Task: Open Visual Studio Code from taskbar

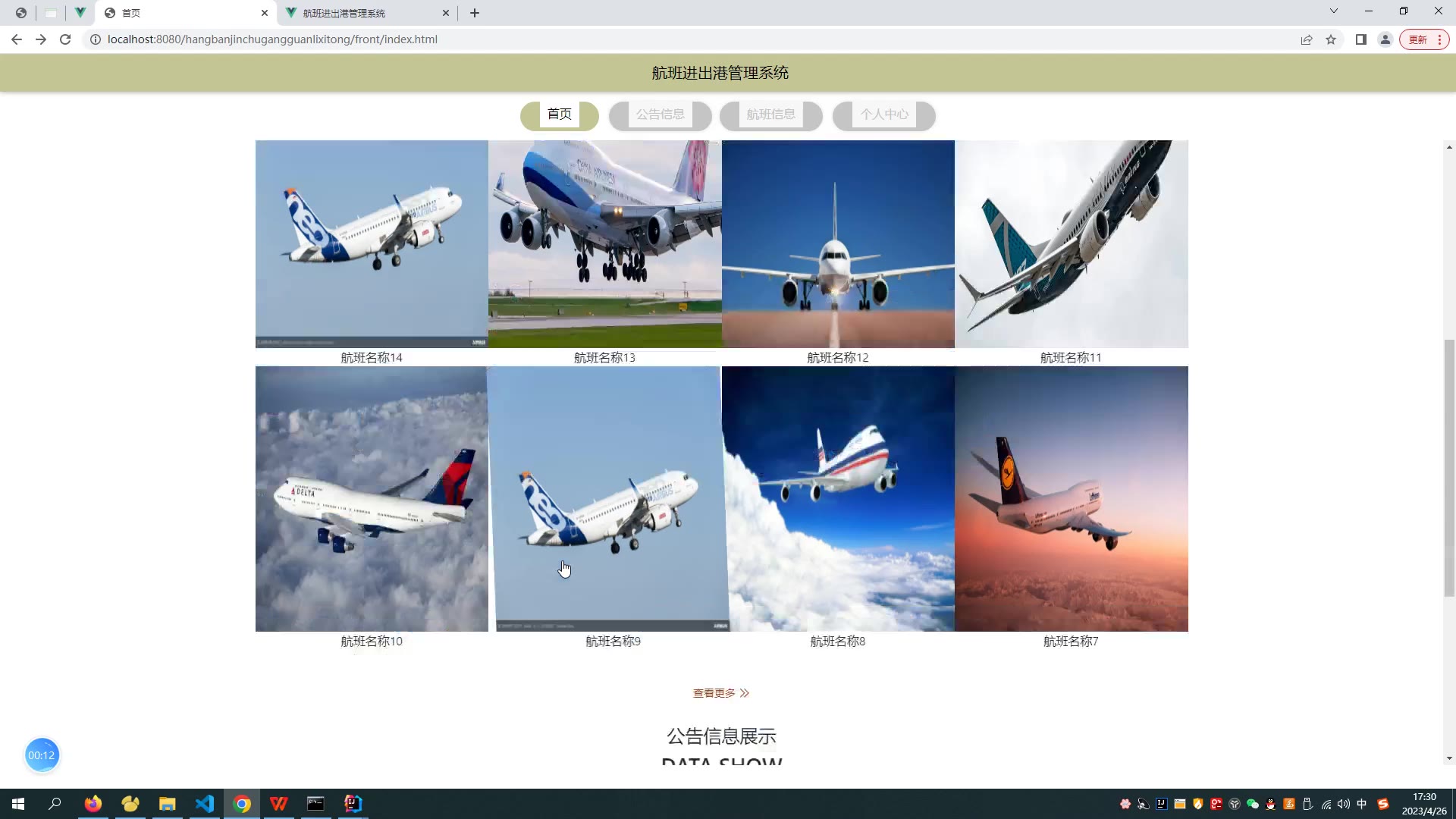Action: click(x=205, y=804)
